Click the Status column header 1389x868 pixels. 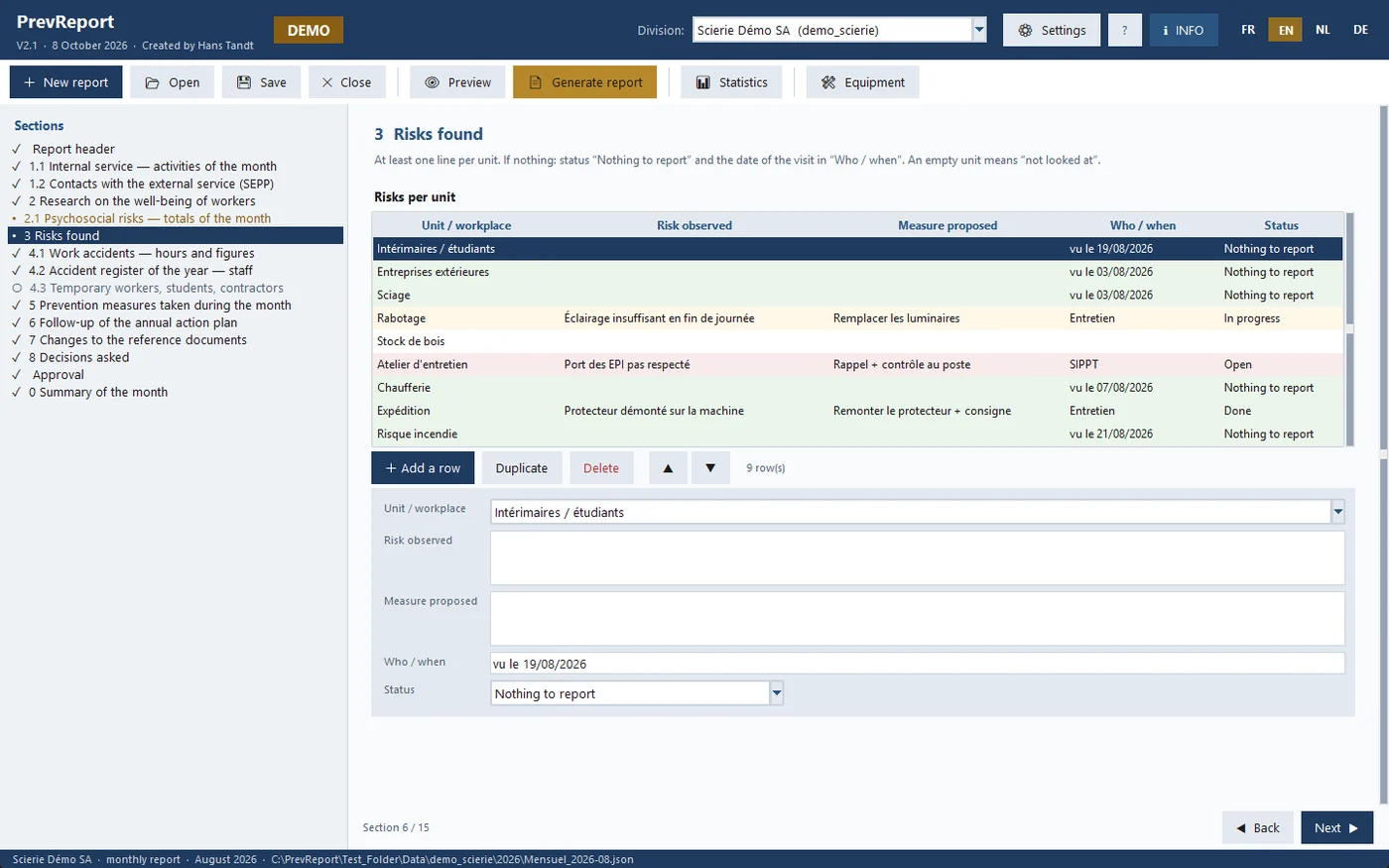(x=1281, y=225)
